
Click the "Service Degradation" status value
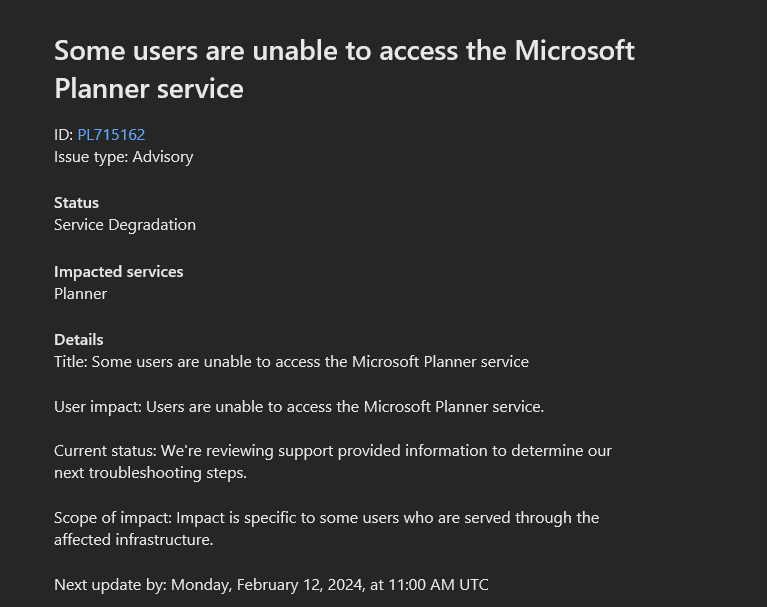coord(125,224)
